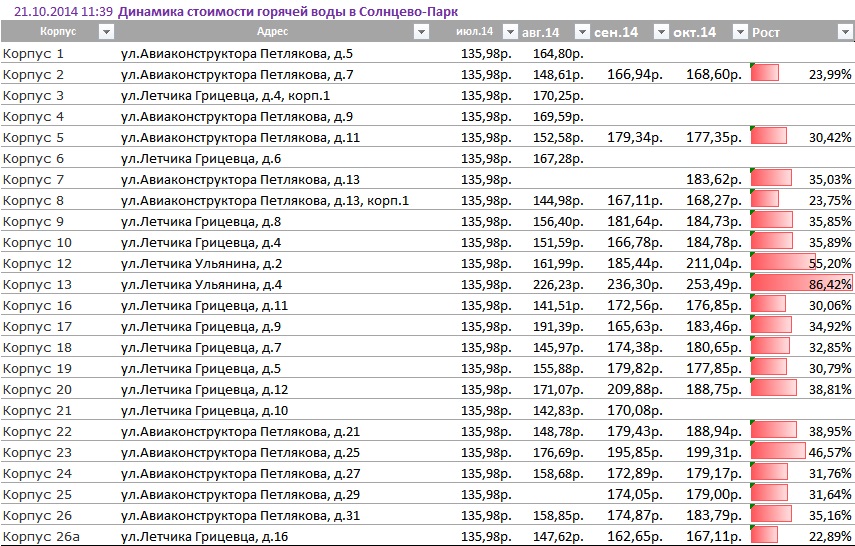The width and height of the screenshot is (855, 546).
Task: Select the 'Корпус 21' cell
Action: (37, 410)
